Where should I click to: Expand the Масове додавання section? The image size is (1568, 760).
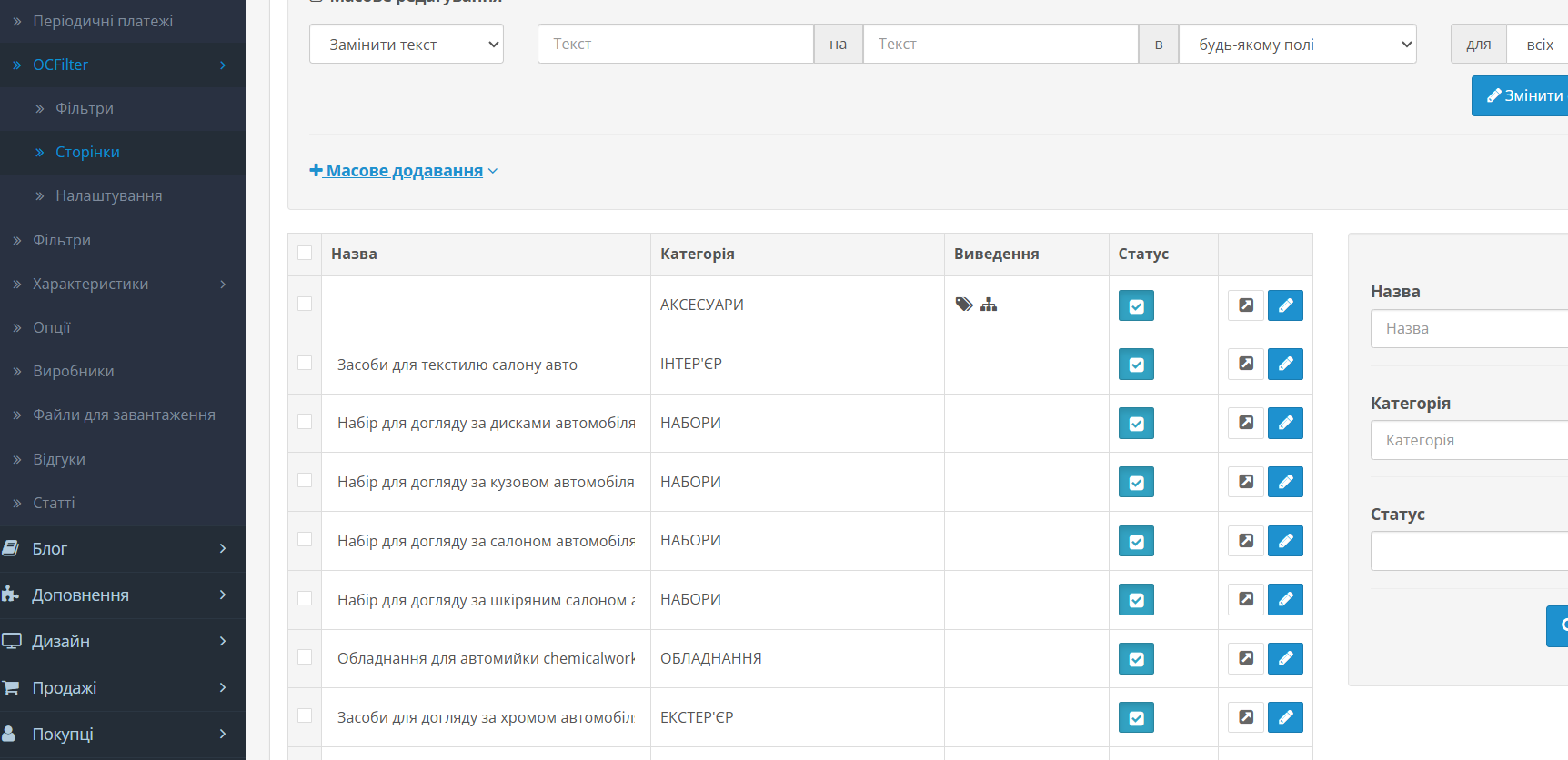(x=404, y=171)
